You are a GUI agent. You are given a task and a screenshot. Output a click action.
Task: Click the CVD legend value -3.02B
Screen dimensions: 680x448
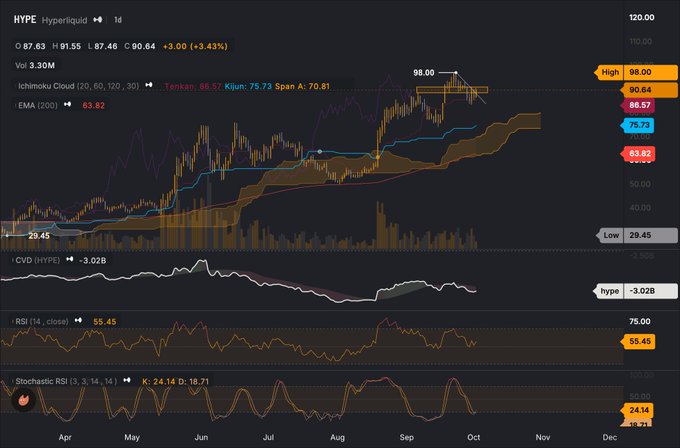[92, 260]
